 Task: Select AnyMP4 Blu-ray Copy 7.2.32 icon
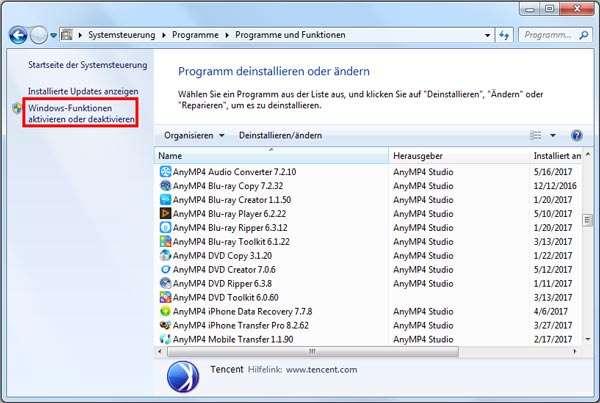coord(165,186)
